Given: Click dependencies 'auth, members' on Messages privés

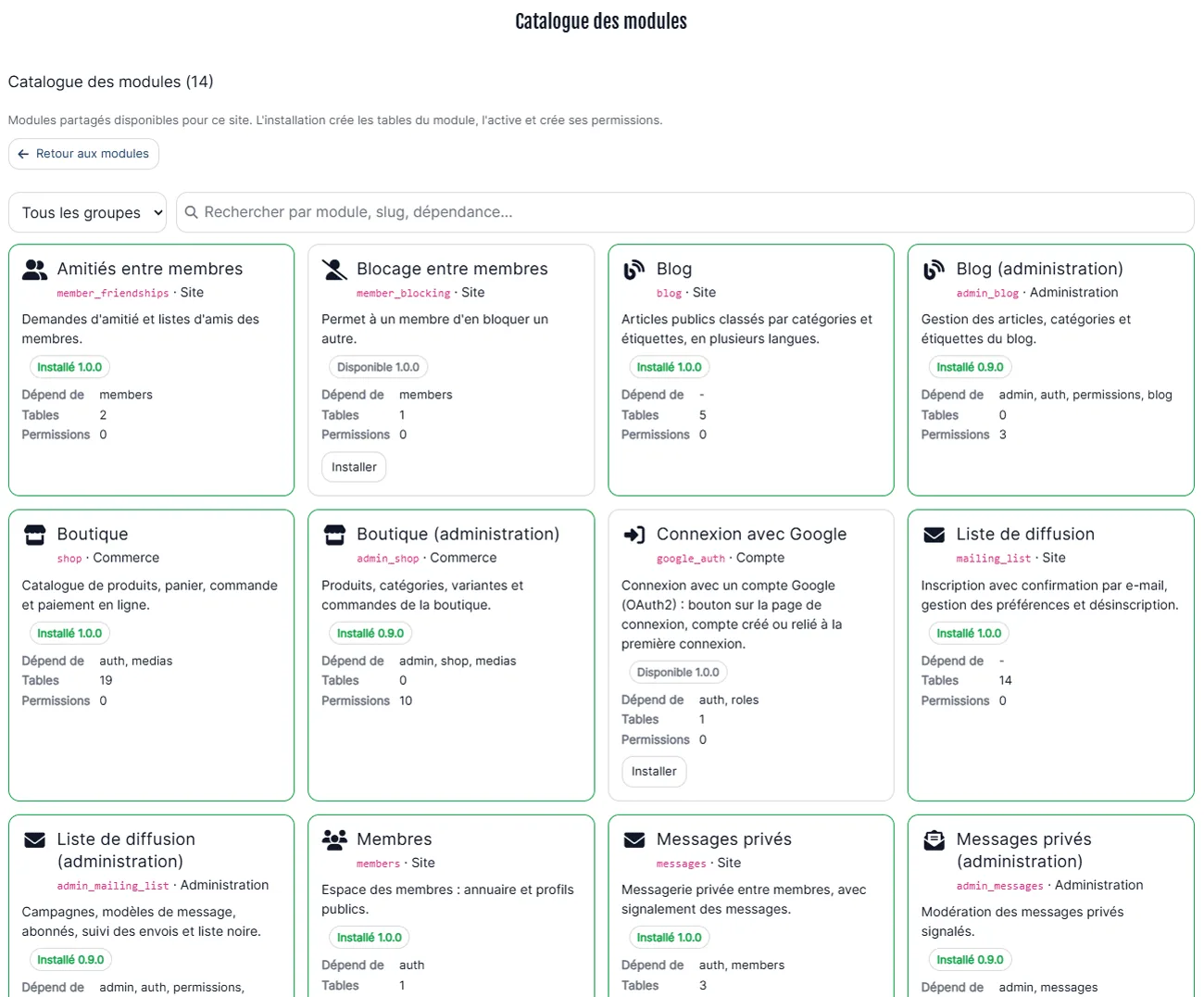Looking at the screenshot, I should pos(742,965).
